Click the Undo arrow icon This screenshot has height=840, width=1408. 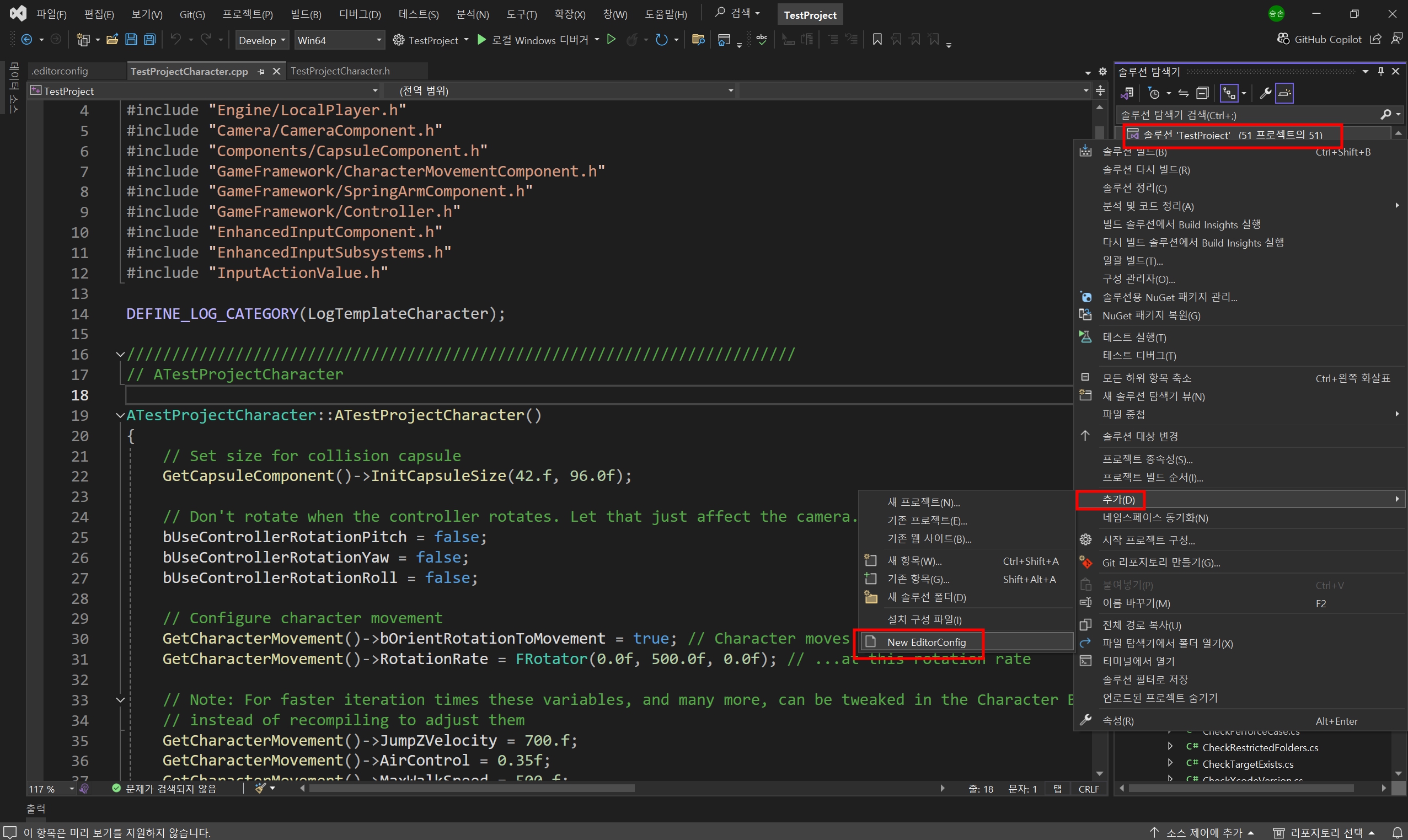pyautogui.click(x=176, y=40)
